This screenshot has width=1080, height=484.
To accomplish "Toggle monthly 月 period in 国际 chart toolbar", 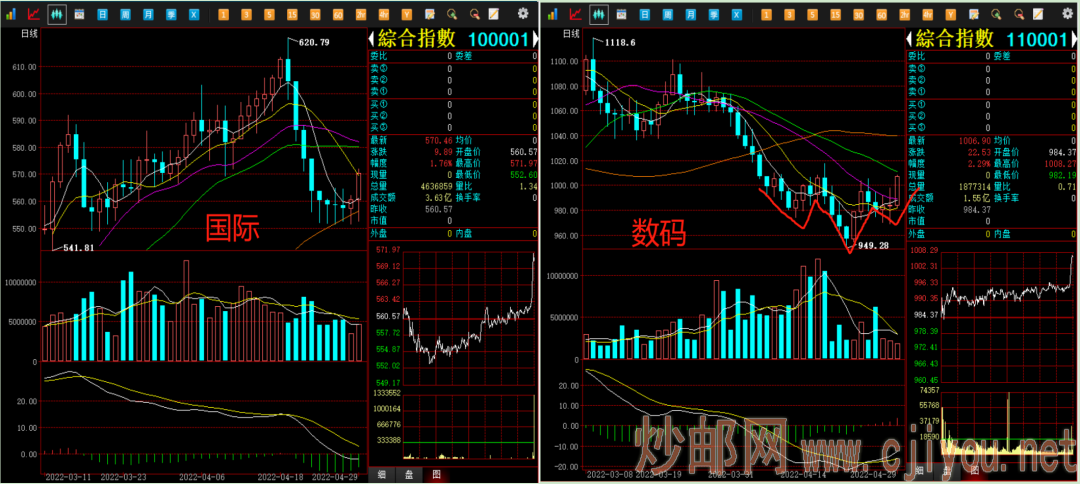I will (148, 15).
